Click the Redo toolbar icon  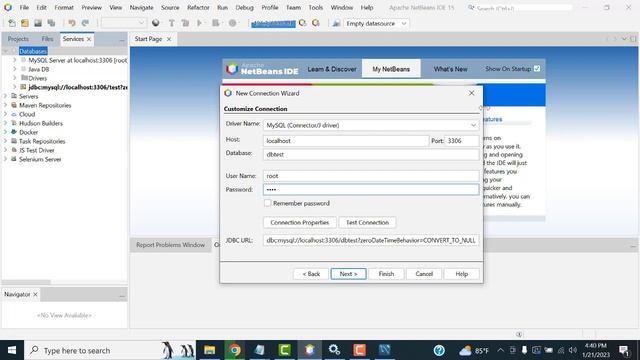pos(85,23)
